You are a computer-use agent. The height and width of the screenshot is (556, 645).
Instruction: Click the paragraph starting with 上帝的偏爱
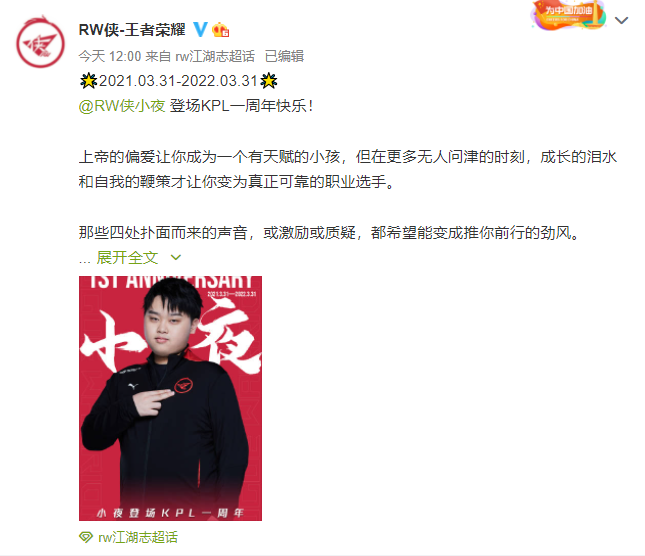point(348,169)
